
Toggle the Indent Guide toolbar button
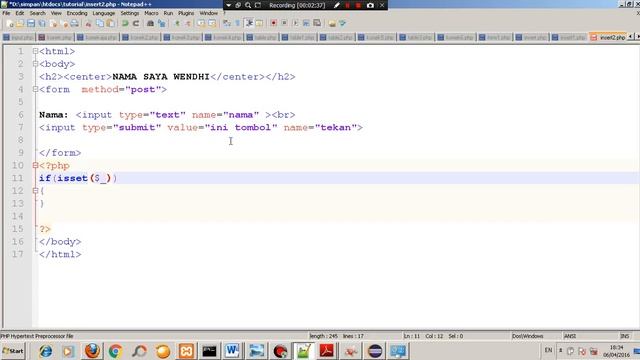[249, 23]
